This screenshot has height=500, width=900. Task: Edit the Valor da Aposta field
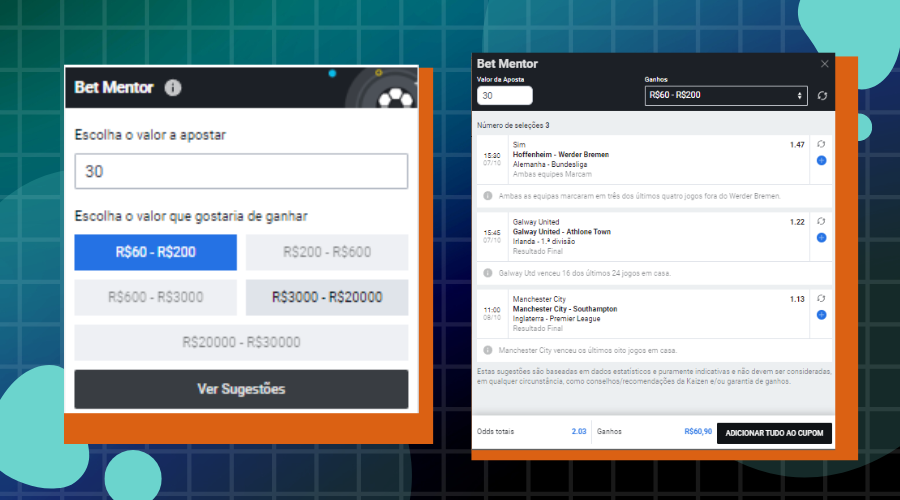pos(505,95)
